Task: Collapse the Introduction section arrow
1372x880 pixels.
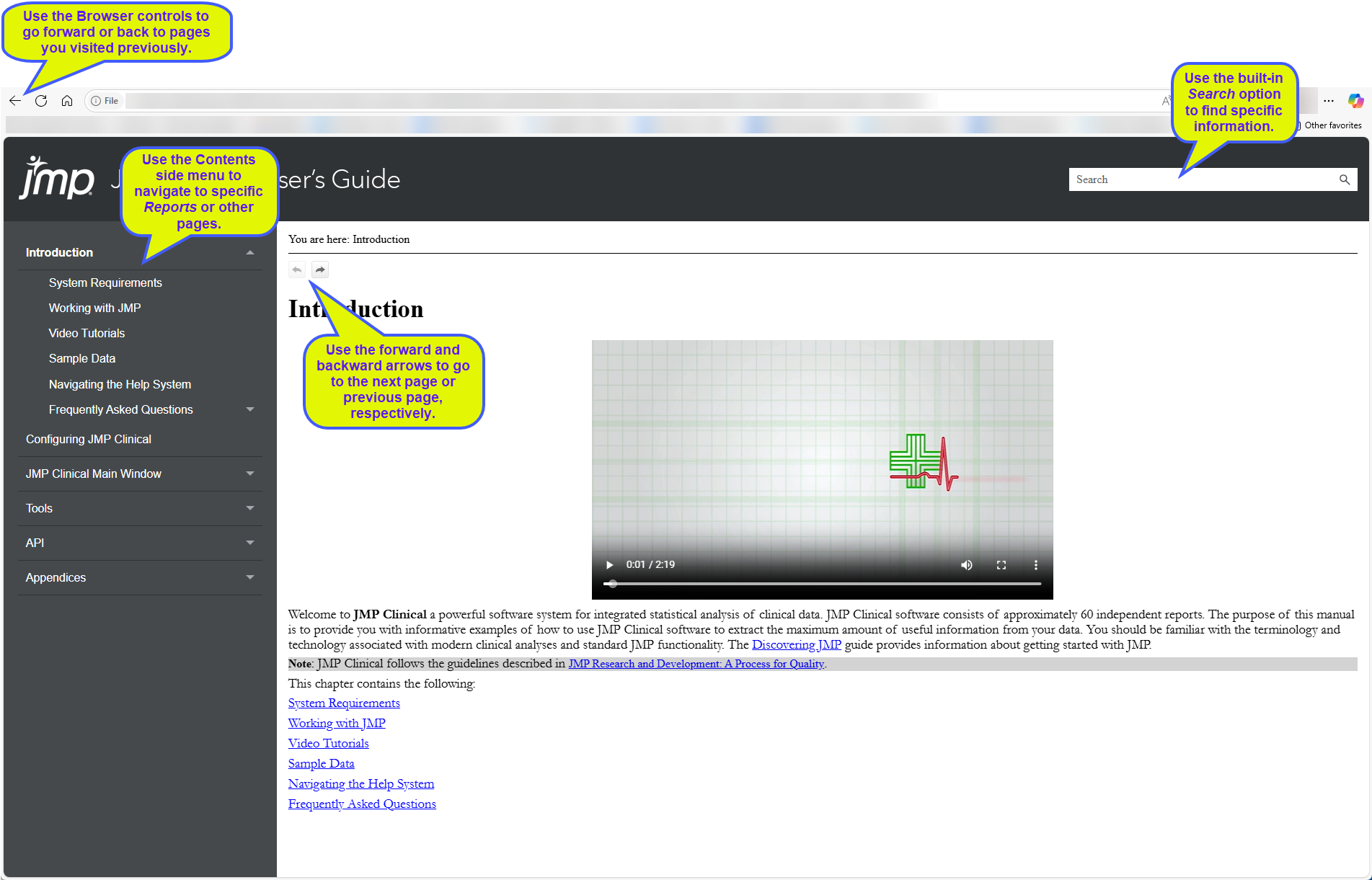Action: click(x=250, y=252)
